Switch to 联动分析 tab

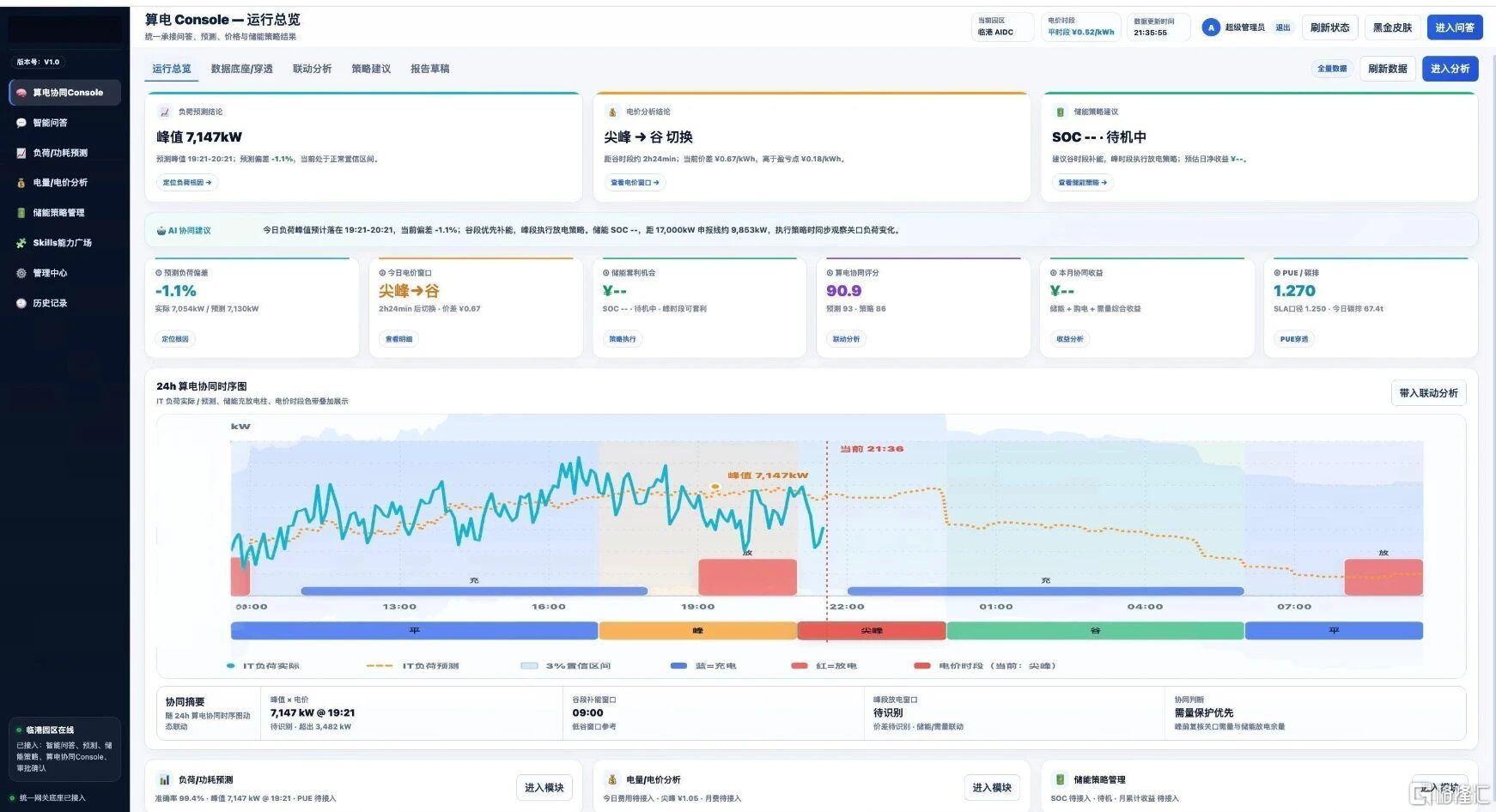point(312,69)
